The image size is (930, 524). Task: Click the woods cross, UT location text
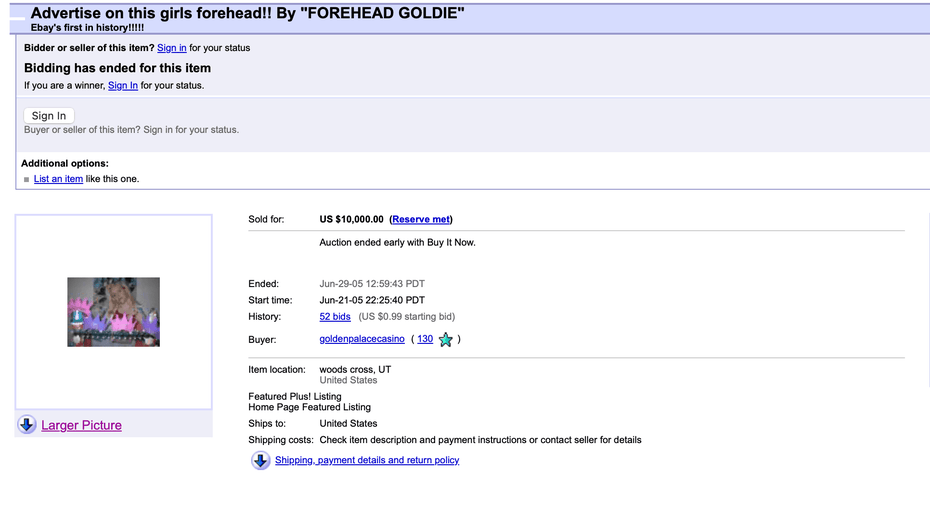(x=355, y=369)
